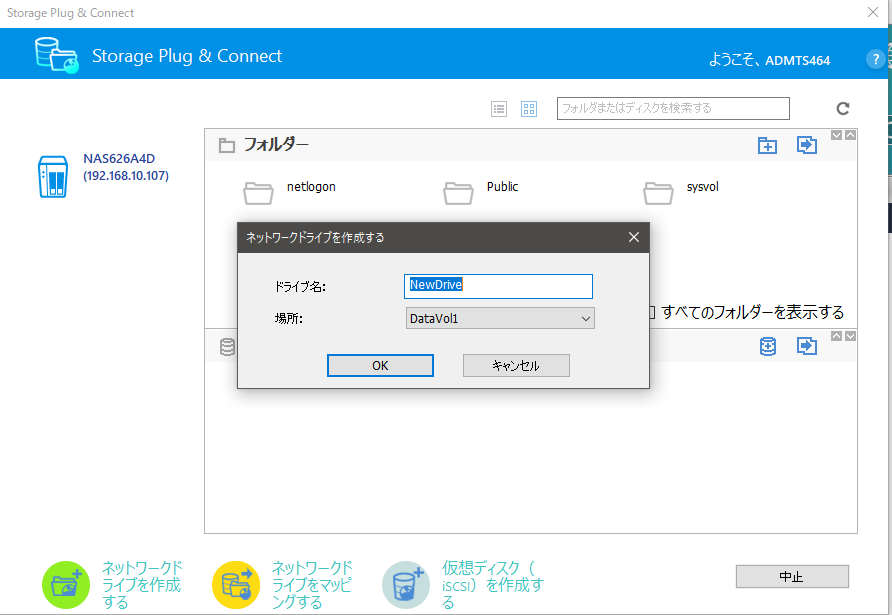Screen dimensions: 892x615
Task: Click the yellow map network drive icon
Action: click(x=236, y=584)
